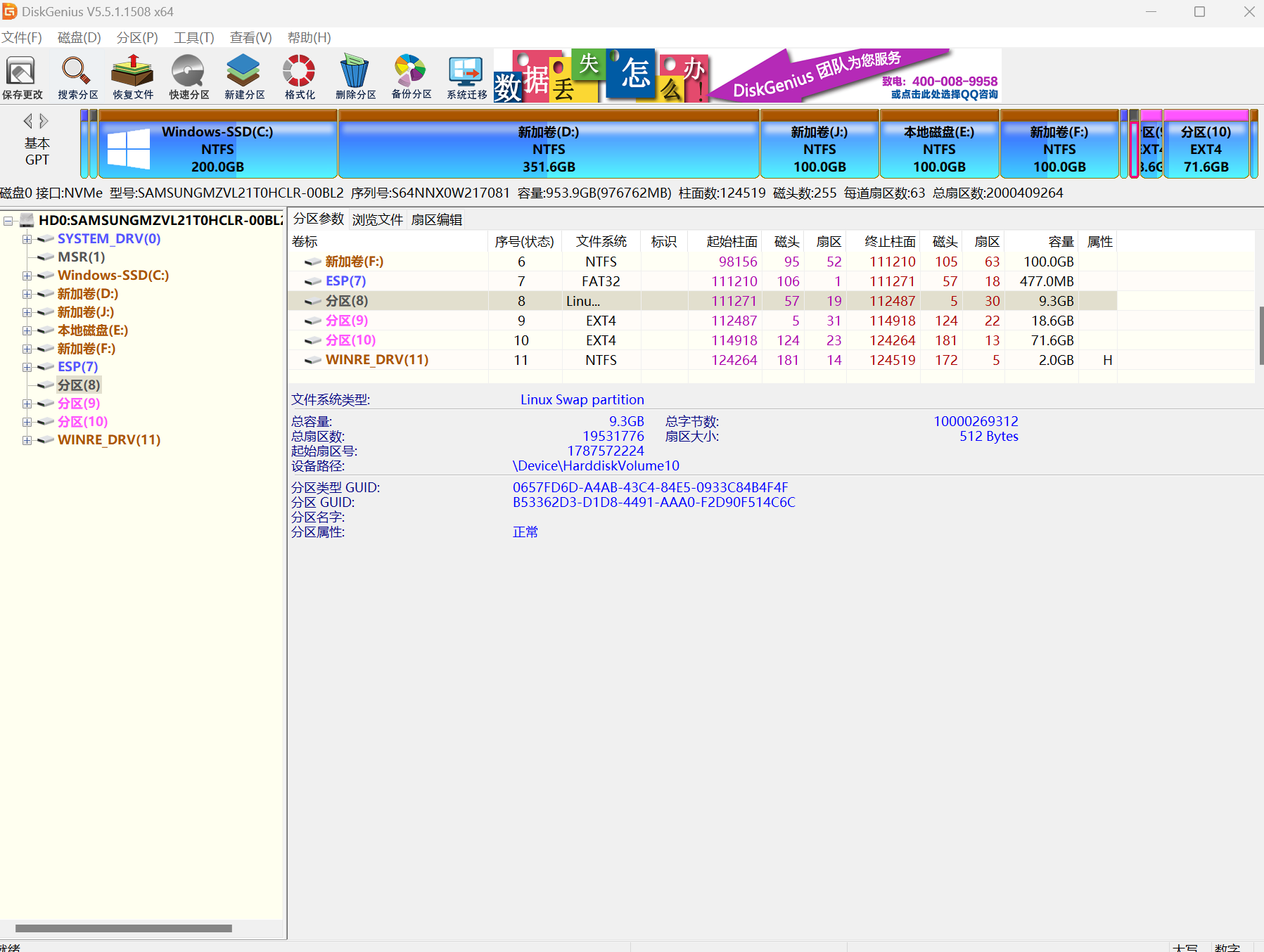Image resolution: width=1264 pixels, height=952 pixels.
Task: Select 分区(9) in the disk tree
Action: (79, 404)
